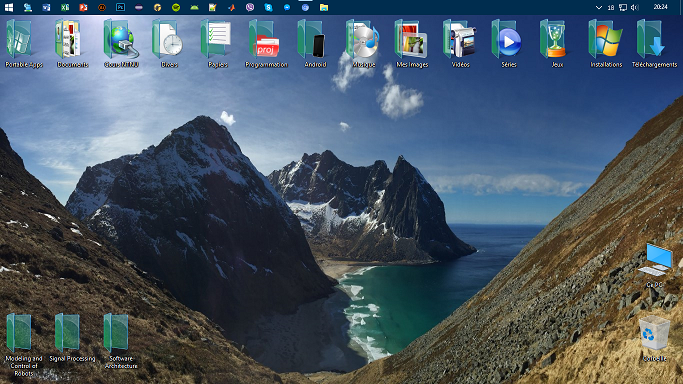Image resolution: width=683 pixels, height=384 pixels.
Task: Launch PowerPoint from the taskbar
Action: pos(83,7)
